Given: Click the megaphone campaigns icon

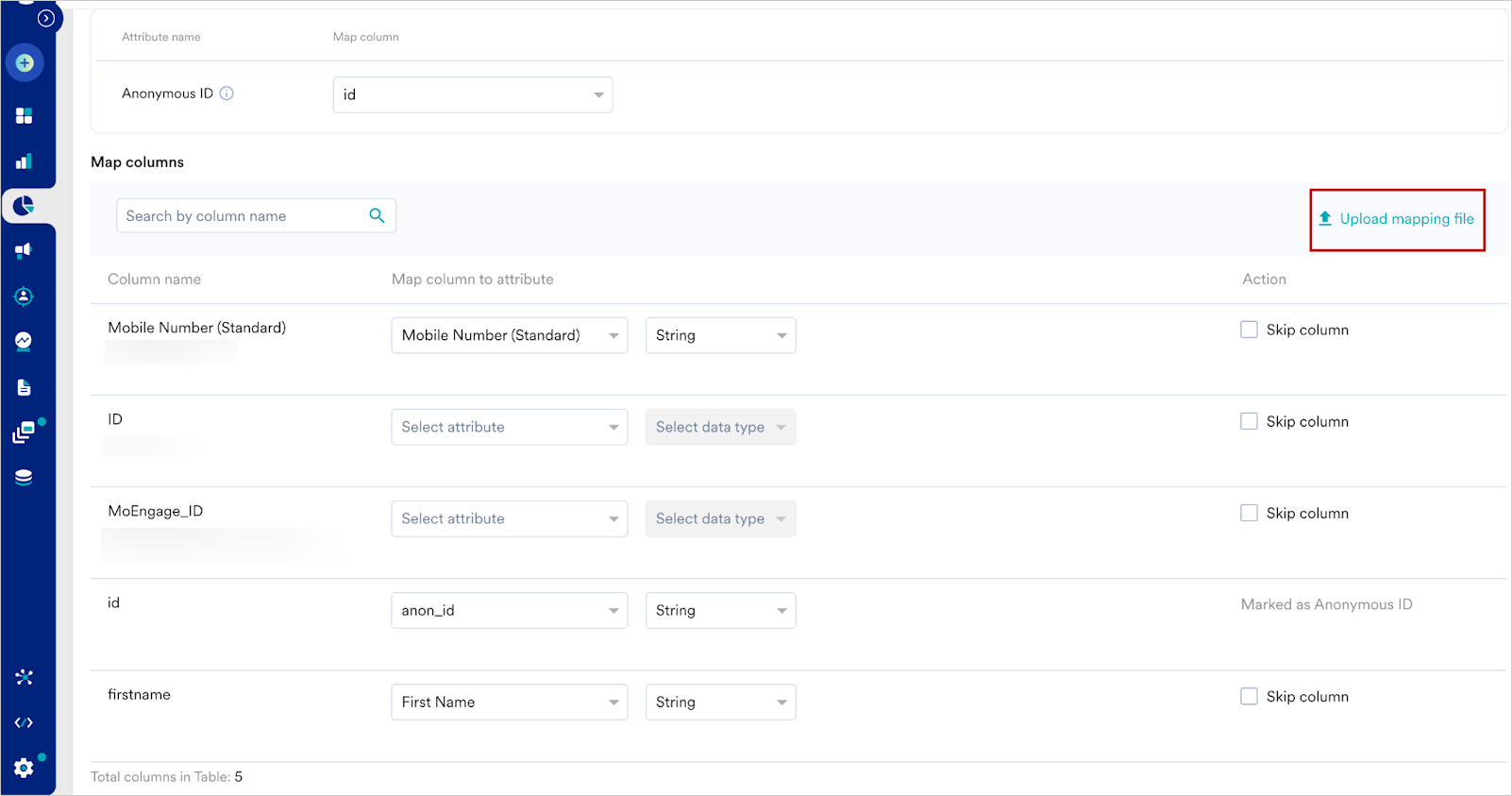Looking at the screenshot, I should 25,250.
